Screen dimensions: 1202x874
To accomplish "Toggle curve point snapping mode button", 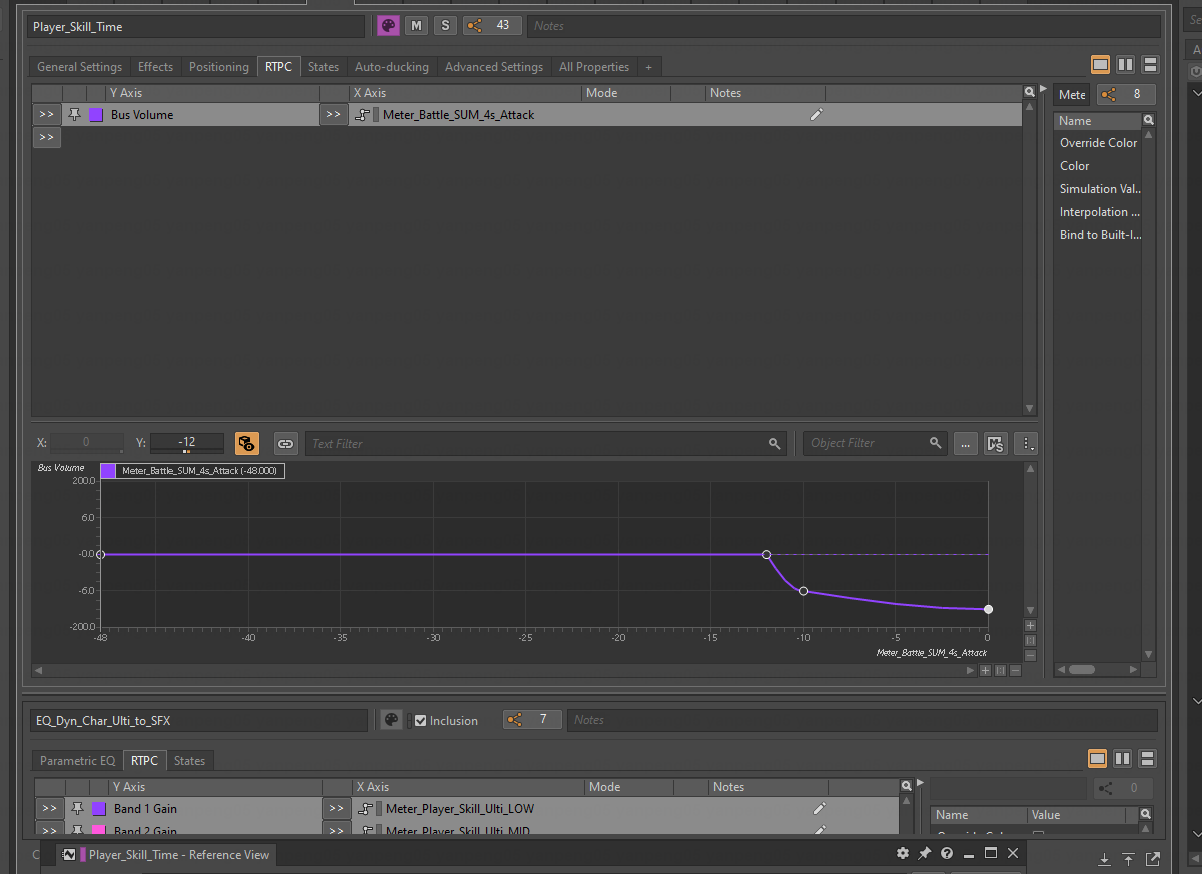I will coord(246,443).
